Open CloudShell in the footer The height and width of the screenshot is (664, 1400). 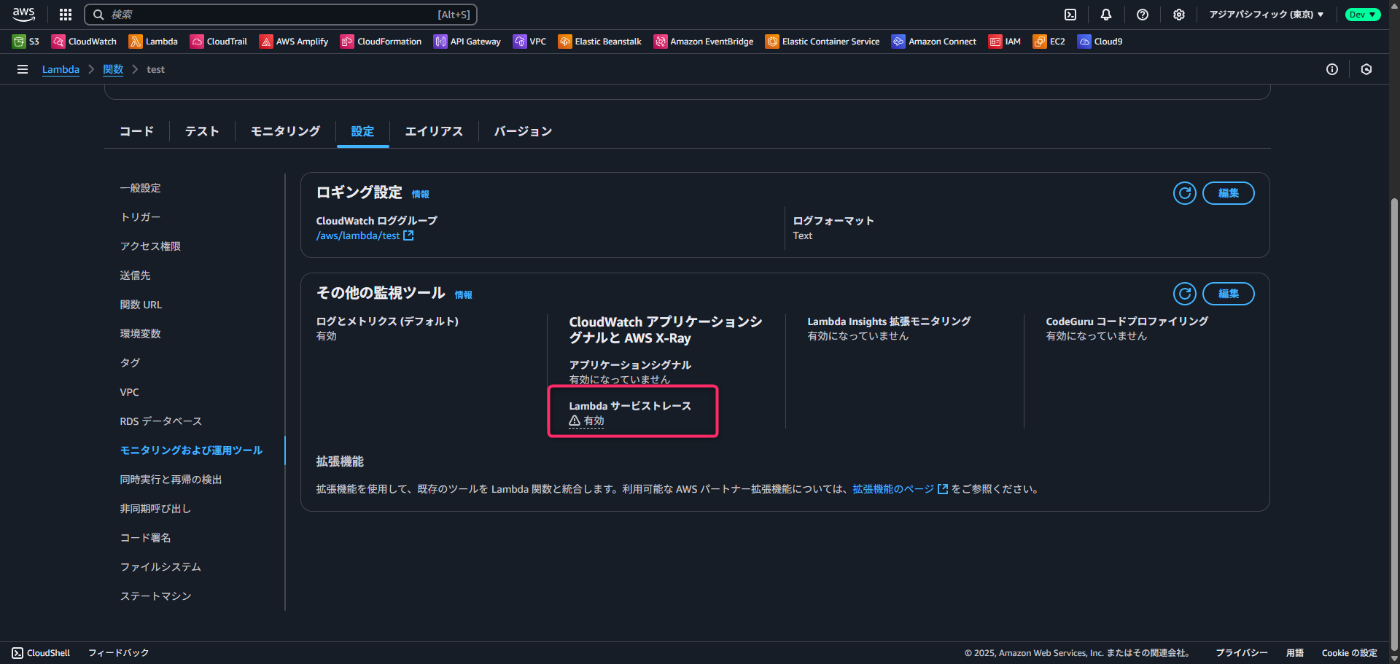(x=41, y=653)
